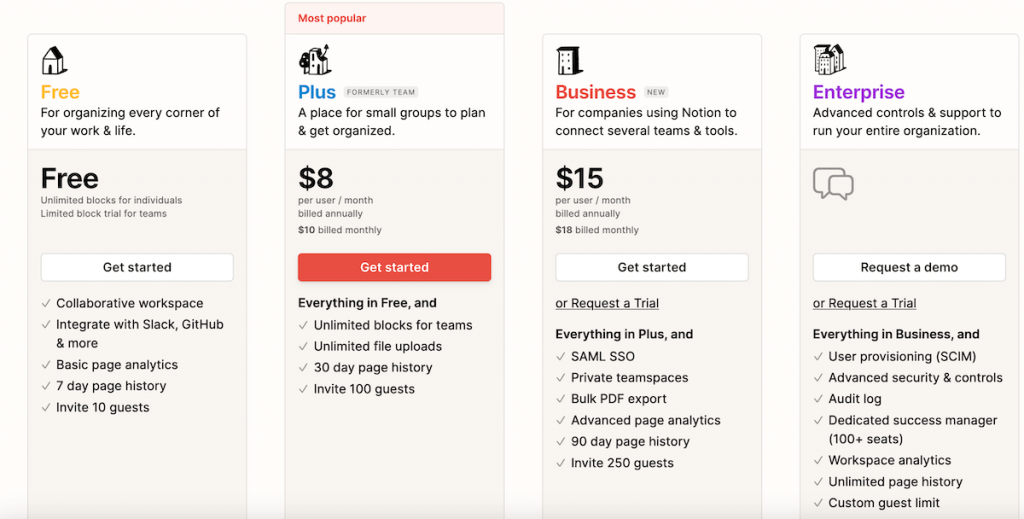Click the FORMERLY TEAM badge
1024x519 pixels.
[x=381, y=92]
